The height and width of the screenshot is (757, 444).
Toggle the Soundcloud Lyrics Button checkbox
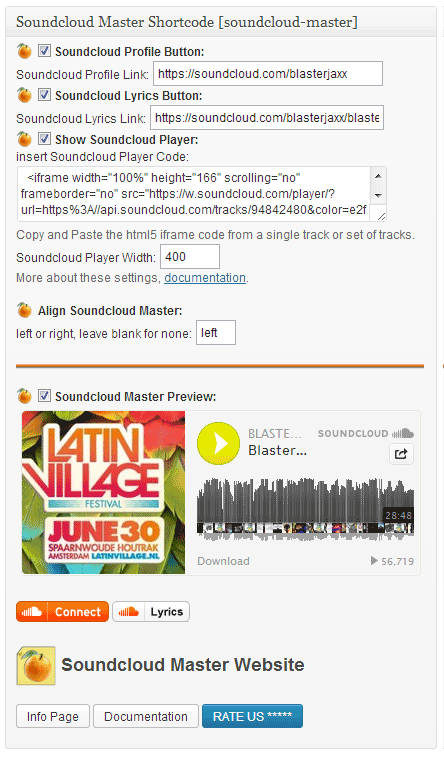coord(44,95)
